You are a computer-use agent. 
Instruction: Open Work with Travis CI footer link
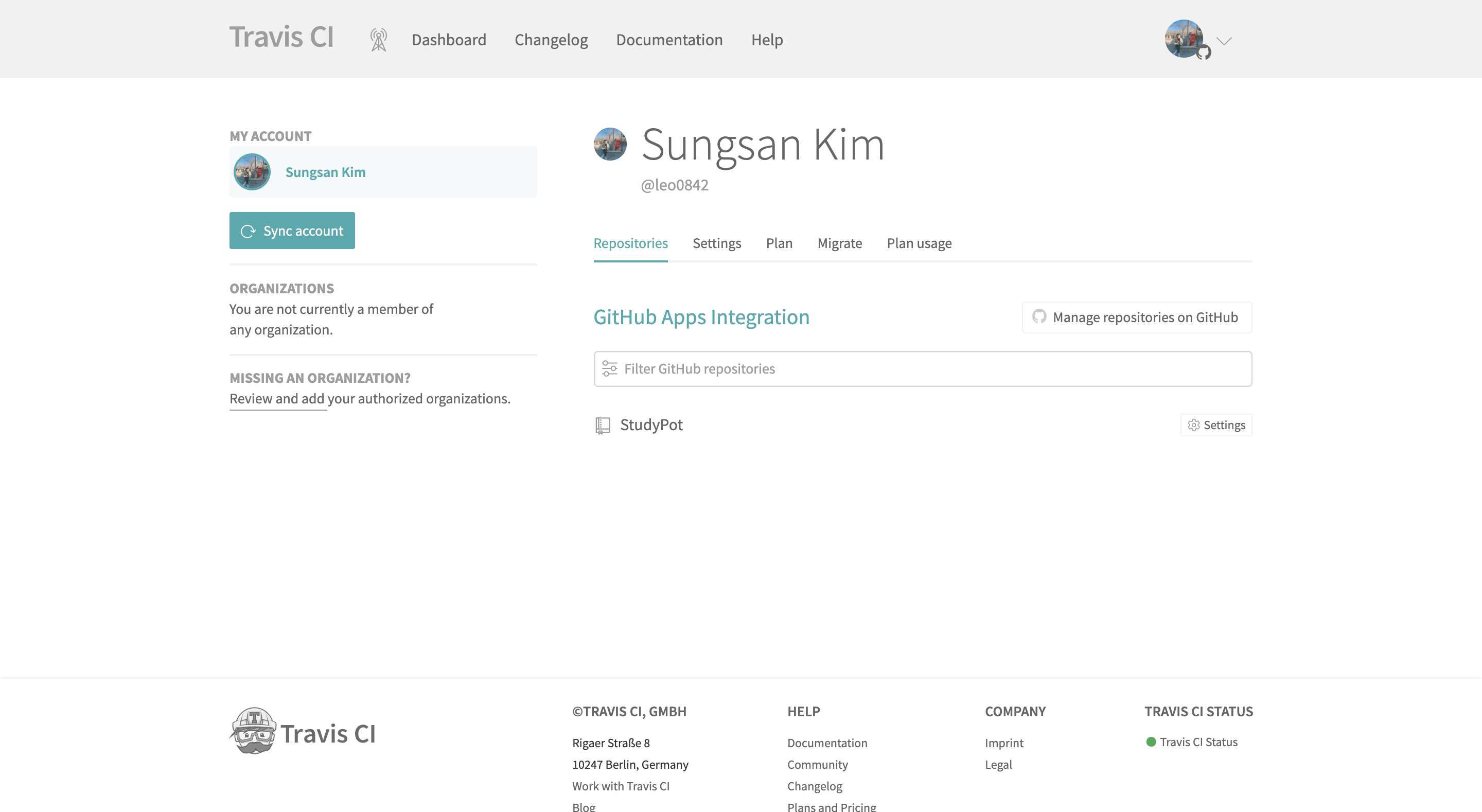click(x=621, y=786)
